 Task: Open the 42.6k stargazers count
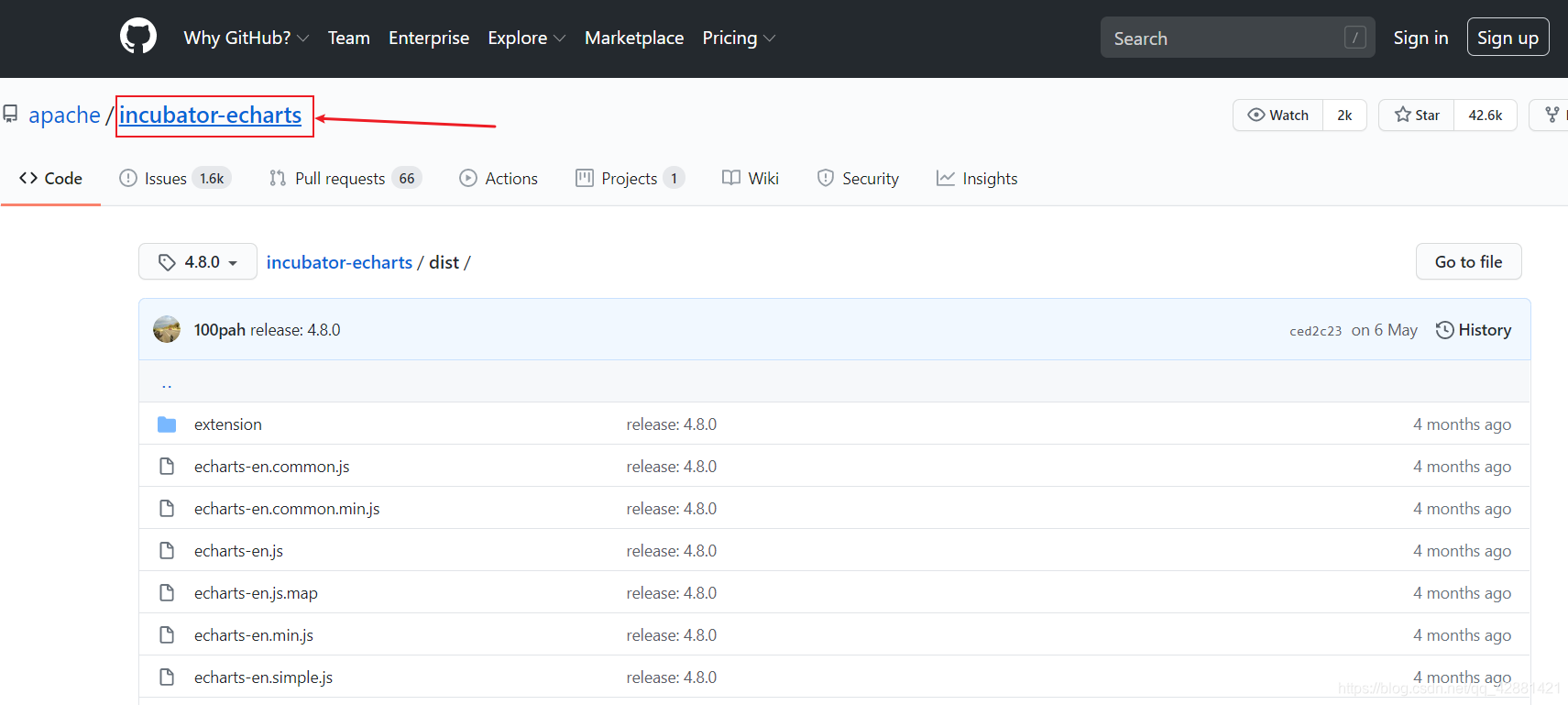tap(1485, 115)
